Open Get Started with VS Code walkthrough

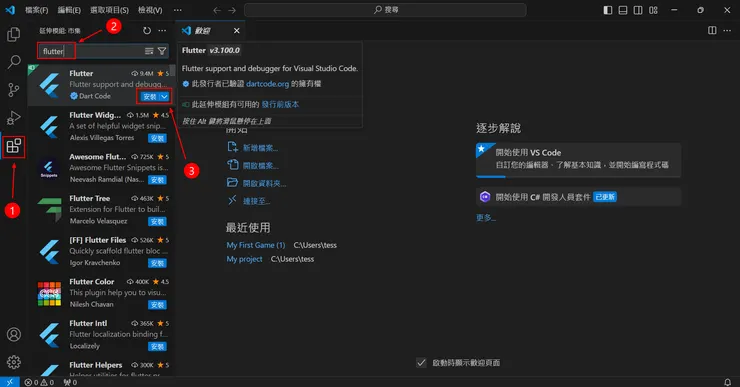pyautogui.click(x=578, y=160)
